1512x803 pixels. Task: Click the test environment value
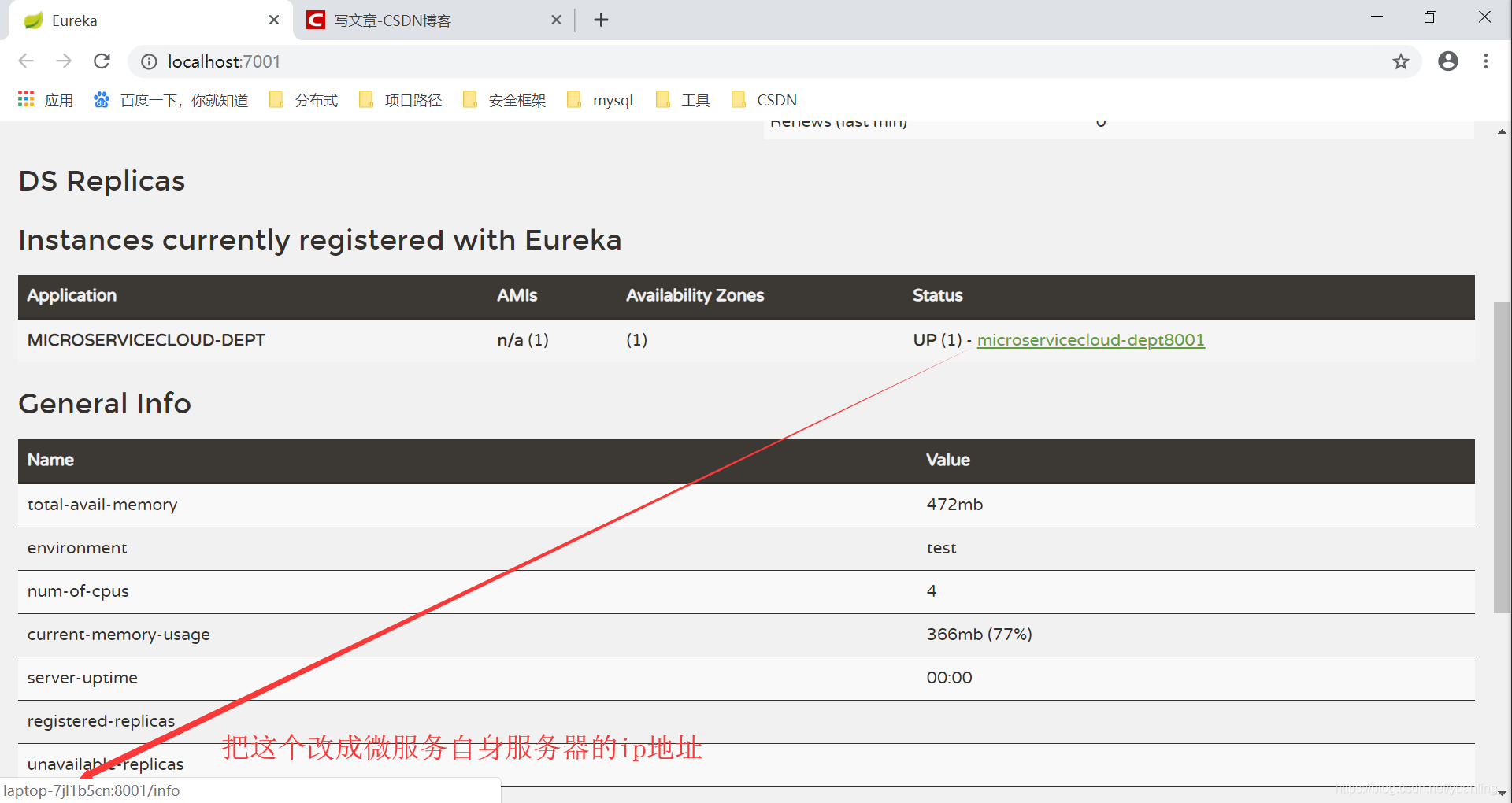[941, 548]
